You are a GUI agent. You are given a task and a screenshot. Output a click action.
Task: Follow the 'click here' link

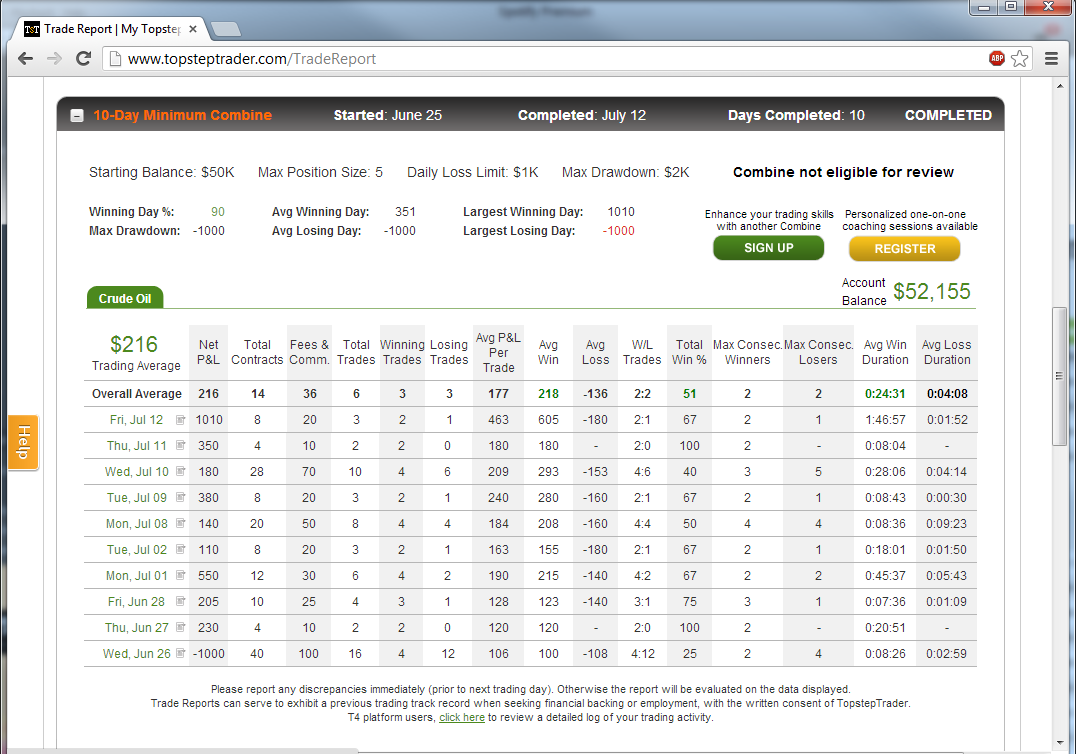(462, 718)
